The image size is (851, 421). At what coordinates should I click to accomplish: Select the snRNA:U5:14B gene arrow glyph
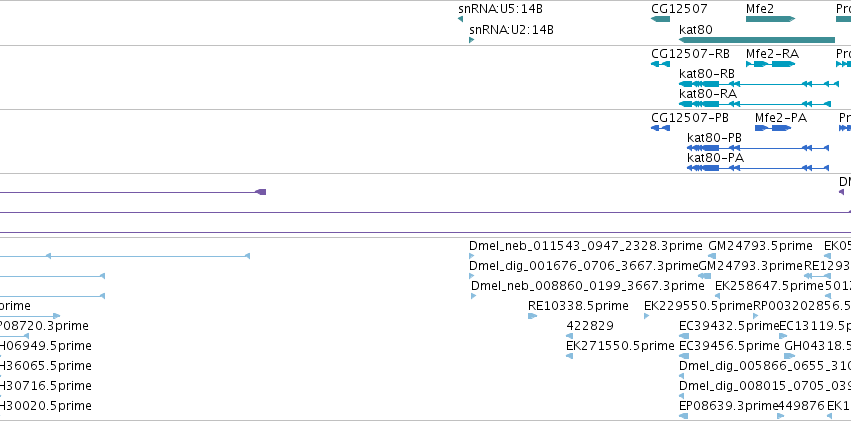coord(460,19)
